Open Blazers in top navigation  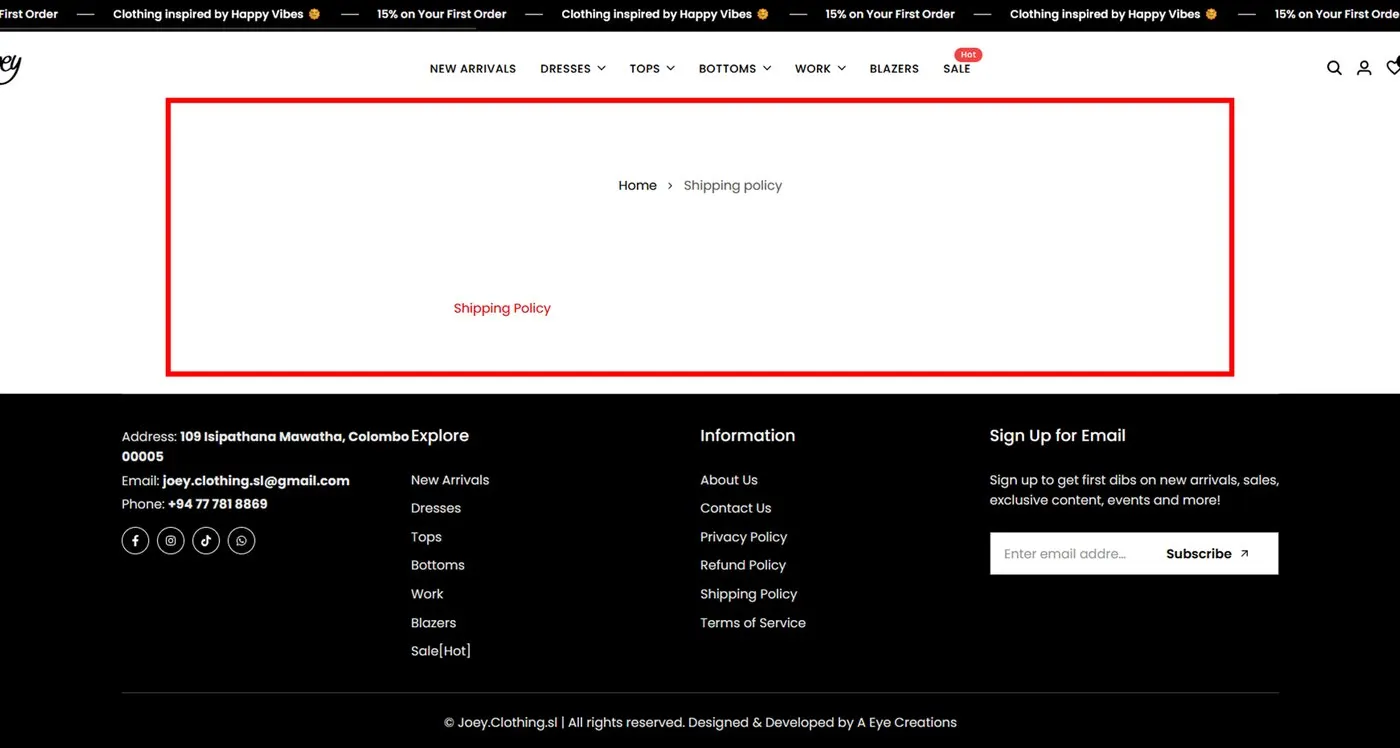click(x=894, y=69)
